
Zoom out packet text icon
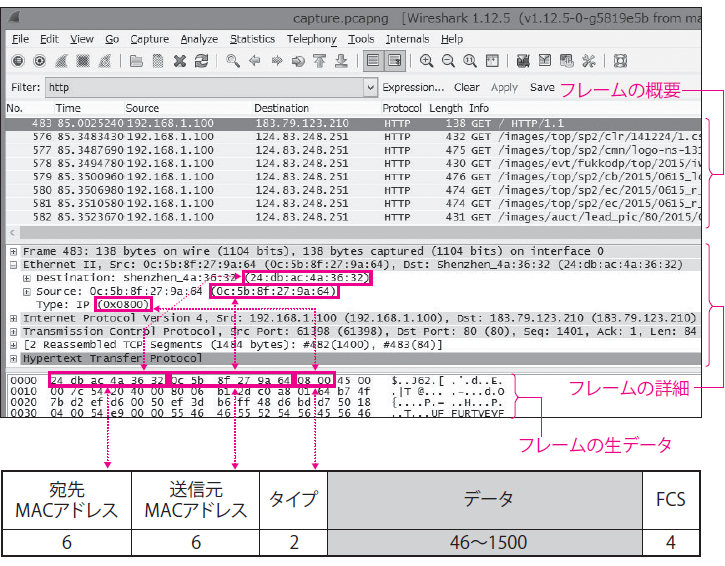(x=448, y=61)
